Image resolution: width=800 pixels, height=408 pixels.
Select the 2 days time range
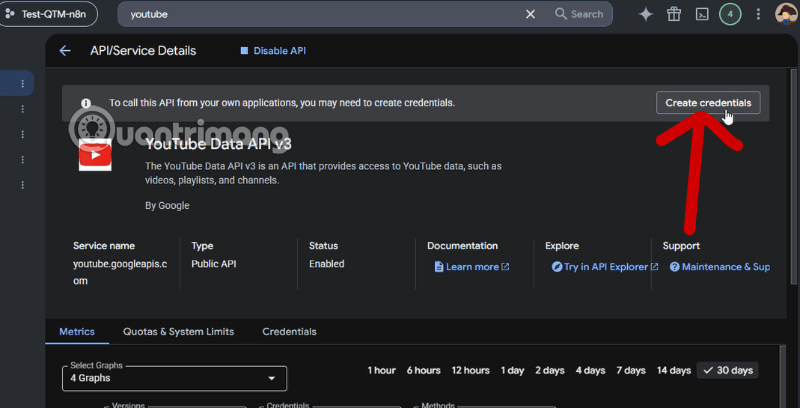pyautogui.click(x=549, y=370)
